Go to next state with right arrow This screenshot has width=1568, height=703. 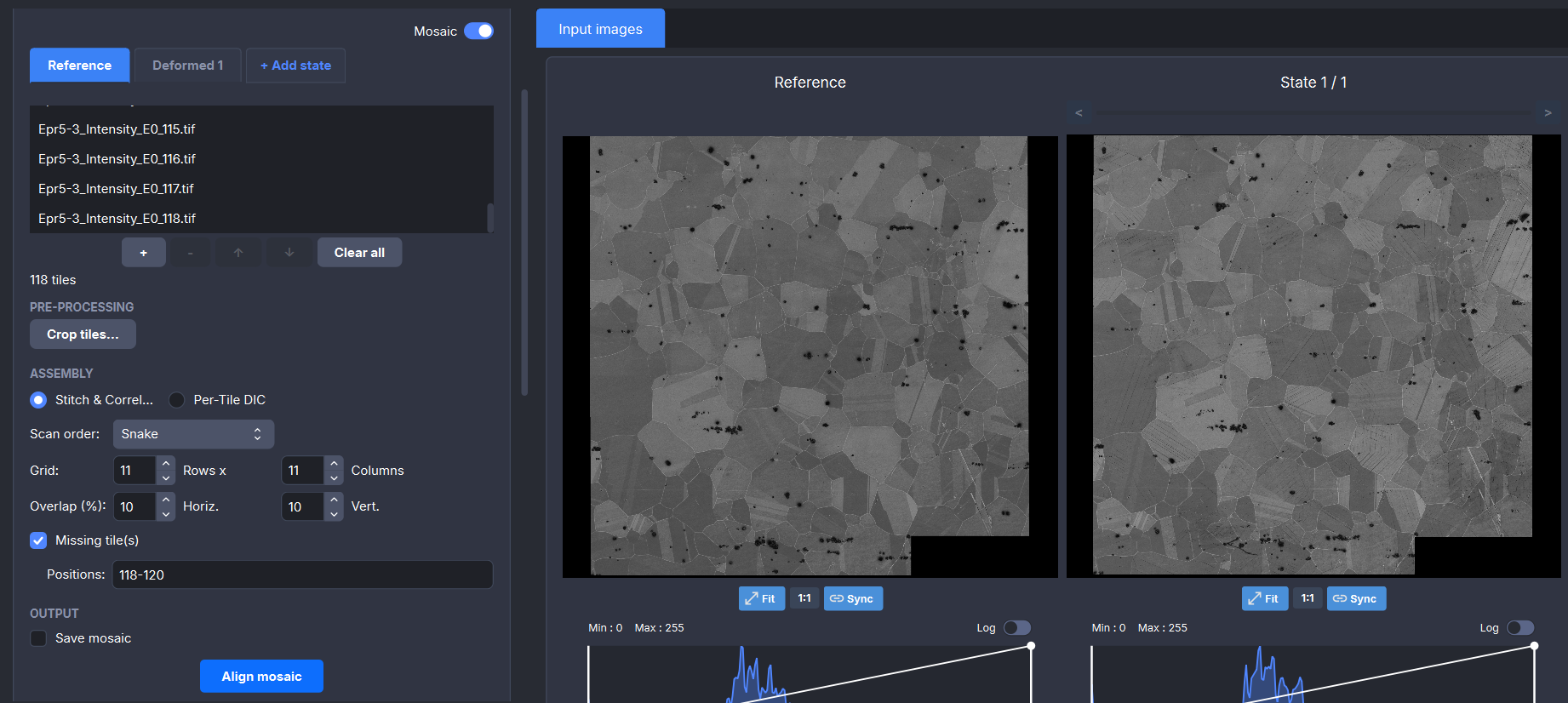click(1548, 113)
